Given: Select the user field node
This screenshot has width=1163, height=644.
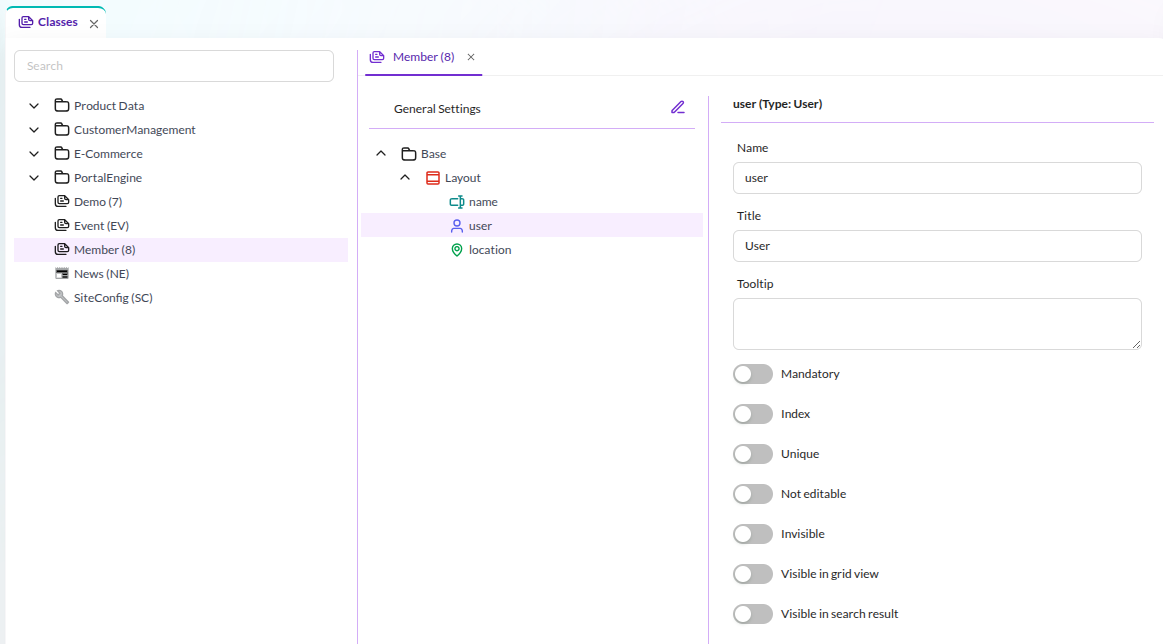Looking at the screenshot, I should [x=481, y=226].
